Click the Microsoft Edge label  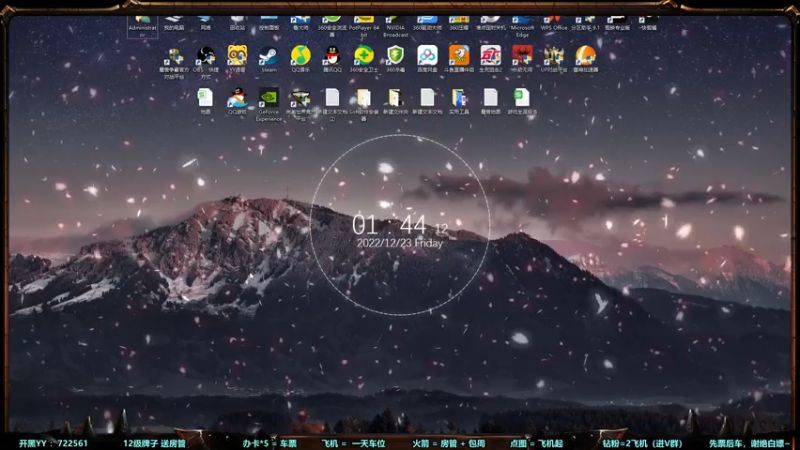pyautogui.click(x=522, y=31)
